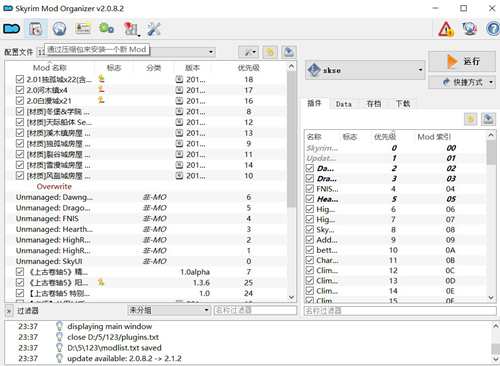500x366 pixels.
Task: Click the log panel scroll down arrow
Action: [x=496, y=359]
